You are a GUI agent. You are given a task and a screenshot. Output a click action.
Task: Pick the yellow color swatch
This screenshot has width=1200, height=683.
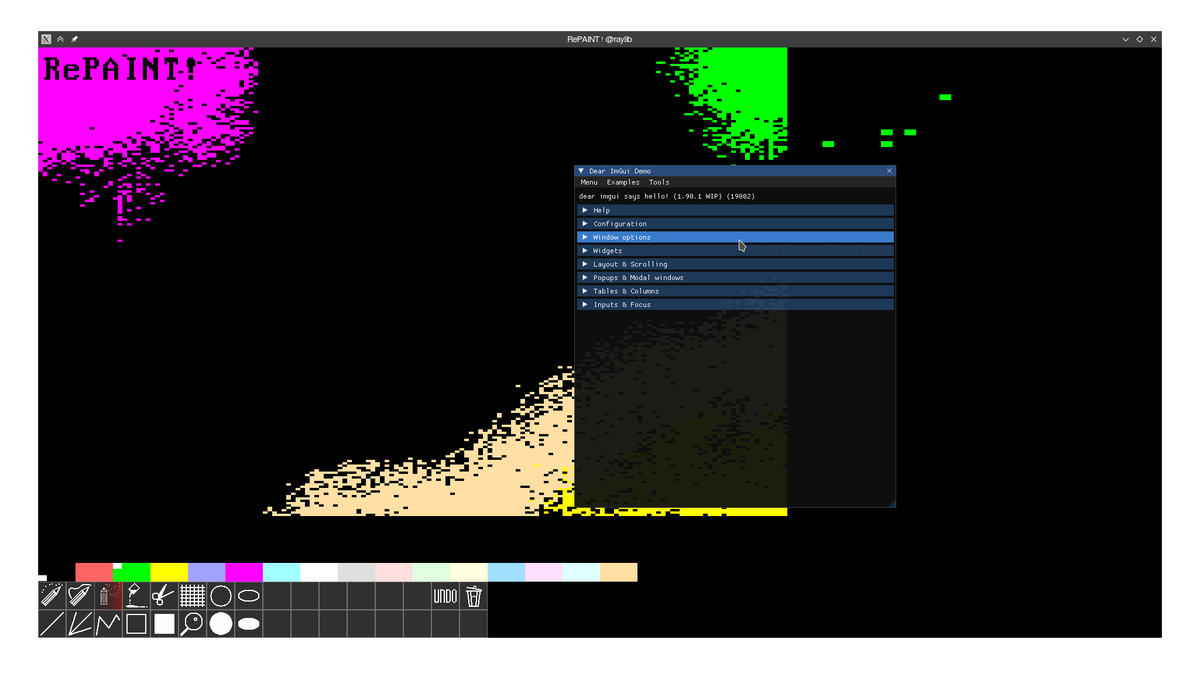coord(169,572)
